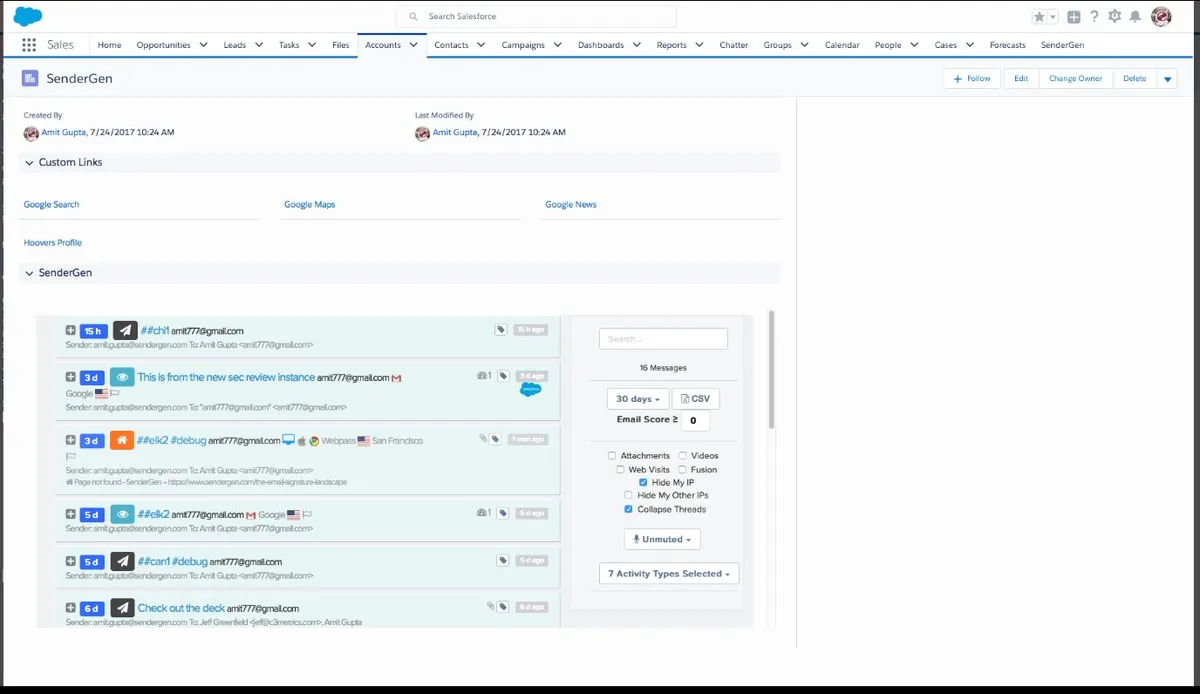Screen dimensions: 1200x694
Task: Click the eye icon for sec review email
Action: click(122, 377)
